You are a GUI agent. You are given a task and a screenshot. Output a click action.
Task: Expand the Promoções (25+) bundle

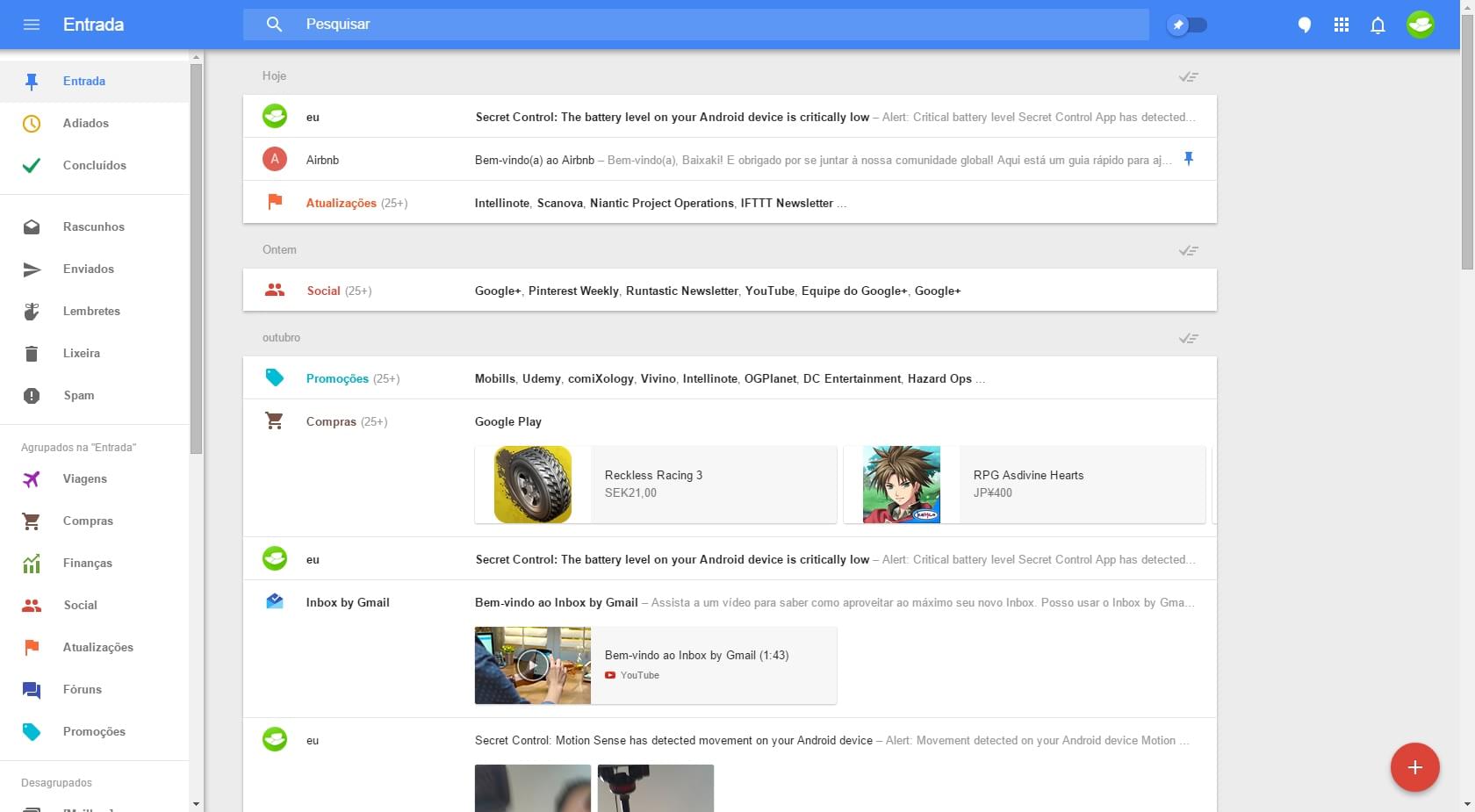pos(730,378)
